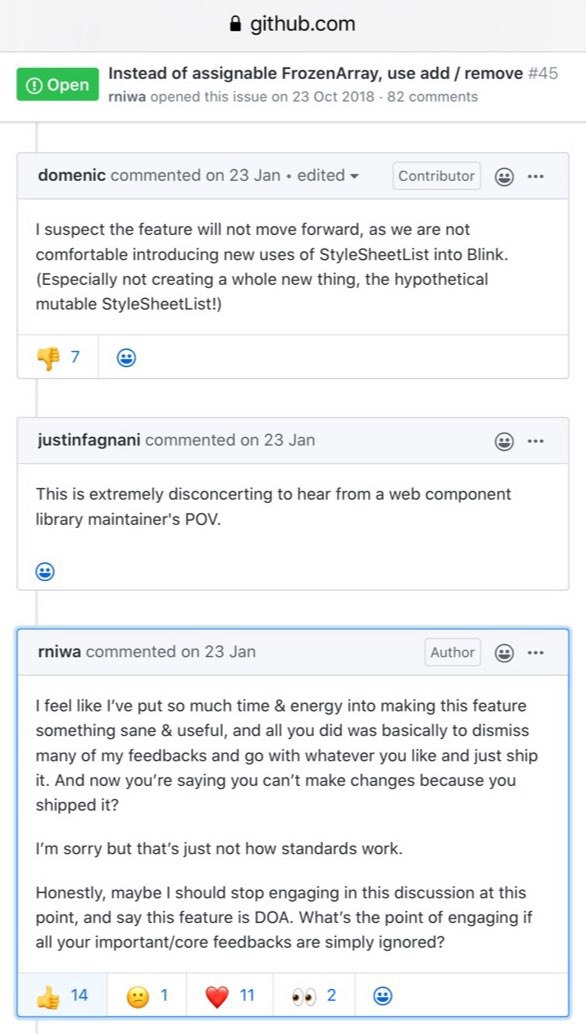Screen dimensions: 586x1034
Task: Toggle the thumbs-up reaction with 14 votes
Action: click(62, 995)
